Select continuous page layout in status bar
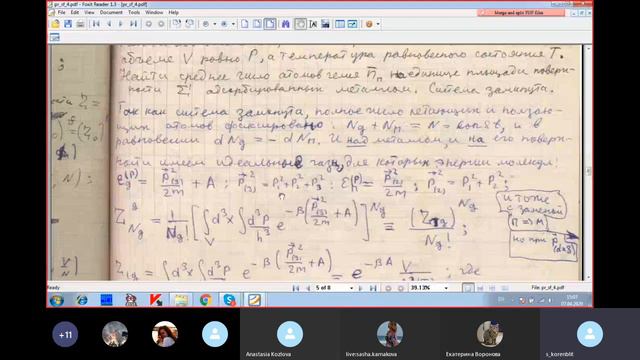Screen dimensions: 640x360 pos(480,288)
